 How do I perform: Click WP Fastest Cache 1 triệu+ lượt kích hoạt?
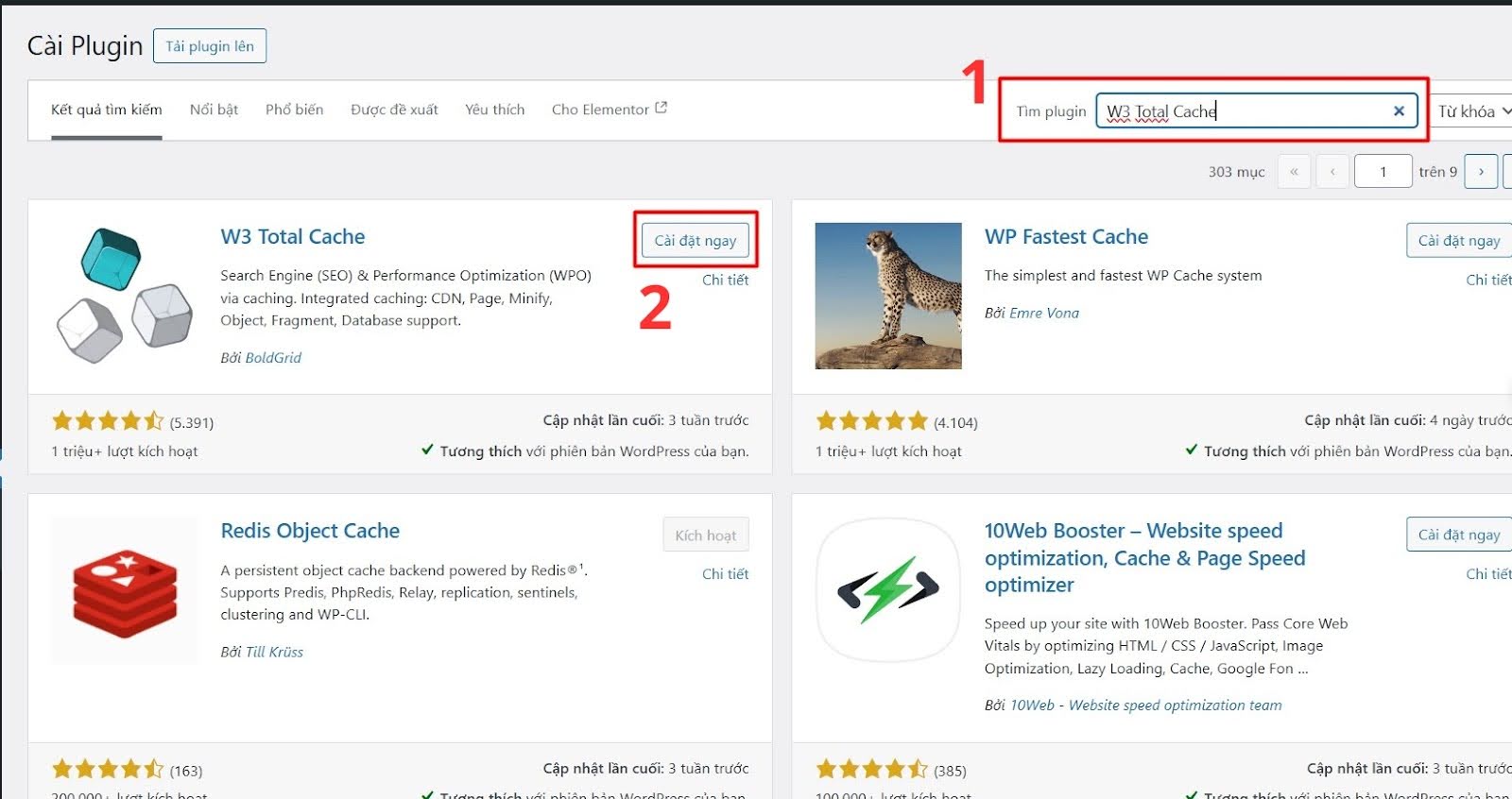888,451
